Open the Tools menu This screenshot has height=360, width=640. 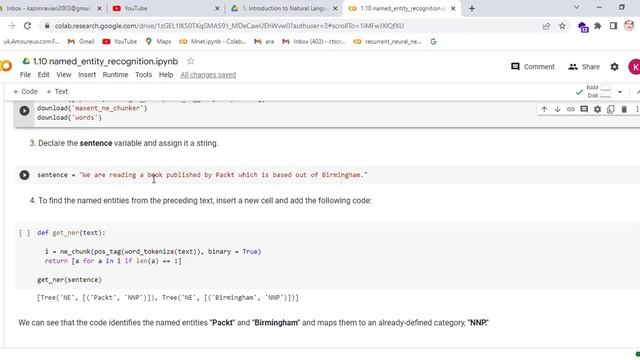coord(143,75)
